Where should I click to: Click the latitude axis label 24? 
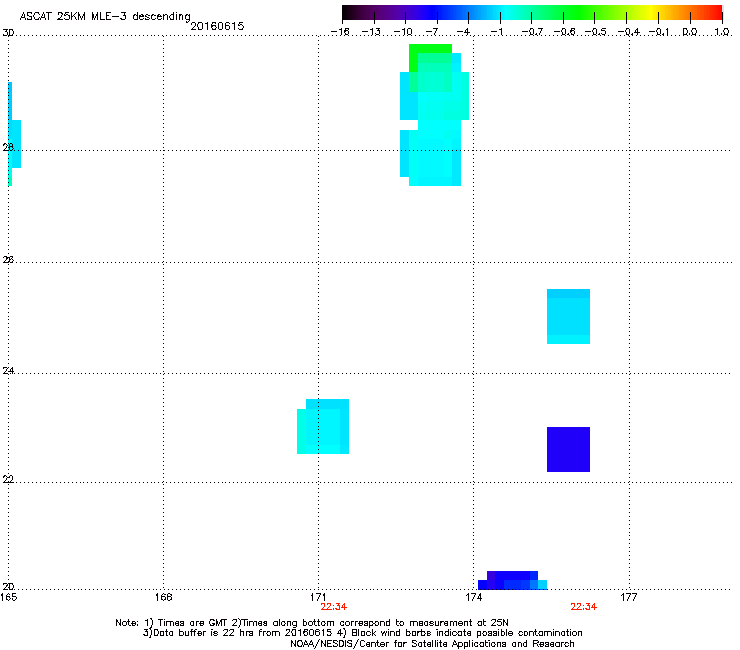(8, 371)
